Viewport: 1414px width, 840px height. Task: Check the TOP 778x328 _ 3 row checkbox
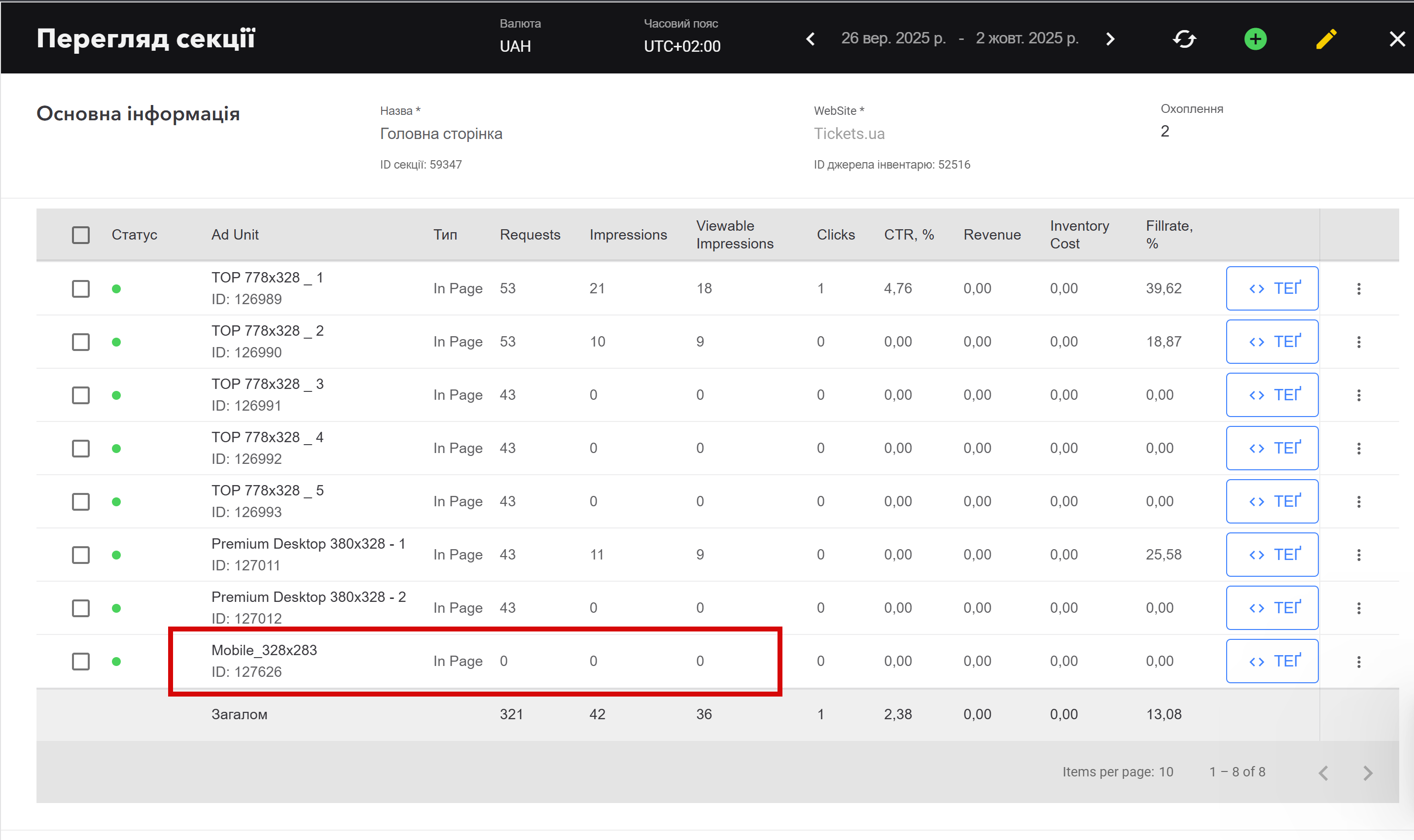tap(81, 395)
